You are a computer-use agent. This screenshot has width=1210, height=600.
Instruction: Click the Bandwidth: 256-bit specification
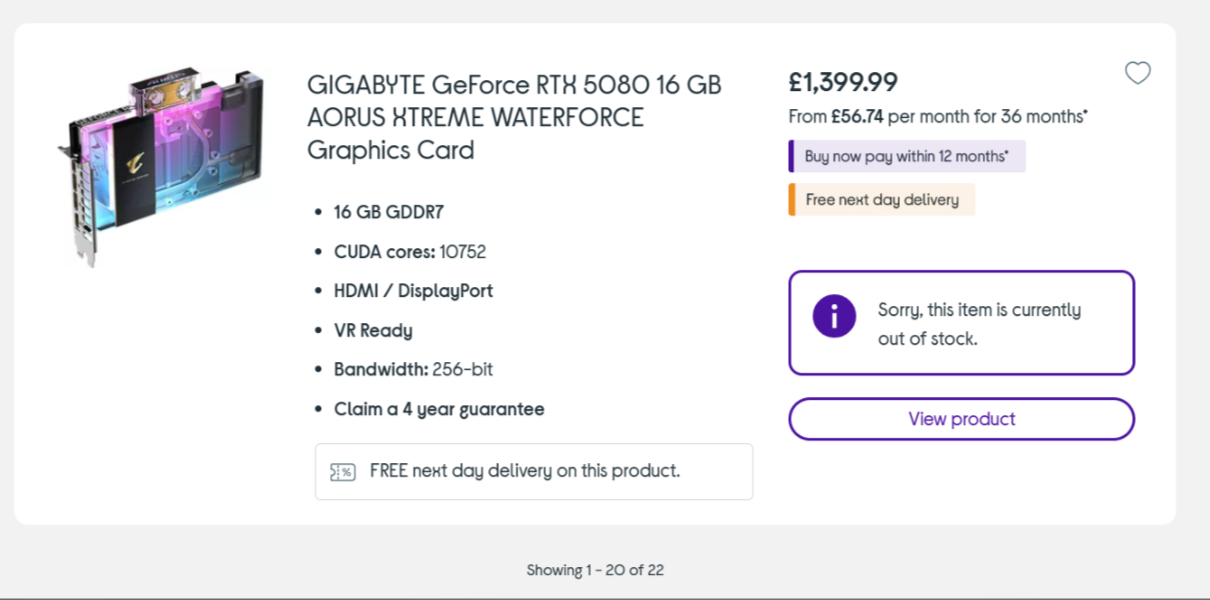pyautogui.click(x=413, y=369)
